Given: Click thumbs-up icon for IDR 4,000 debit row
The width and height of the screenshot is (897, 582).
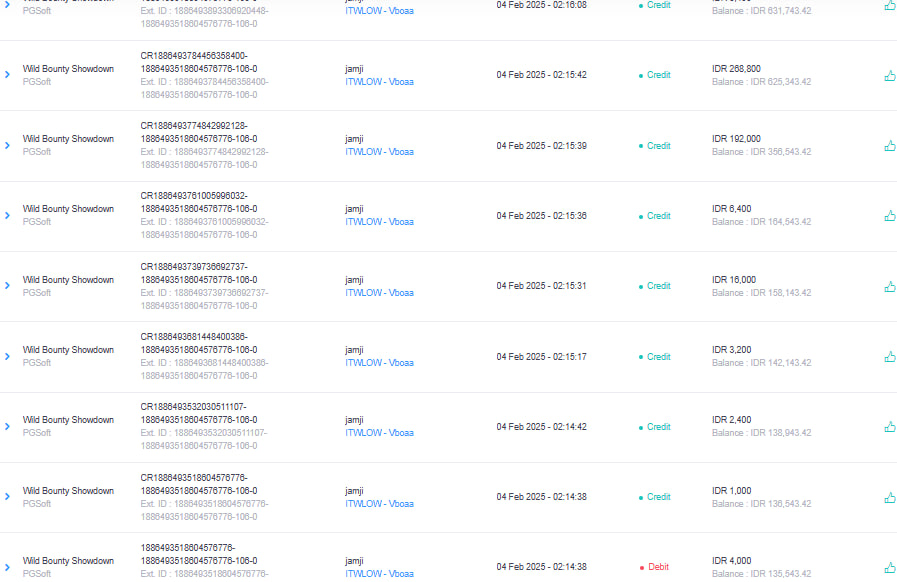Looking at the screenshot, I should click(x=890, y=568).
